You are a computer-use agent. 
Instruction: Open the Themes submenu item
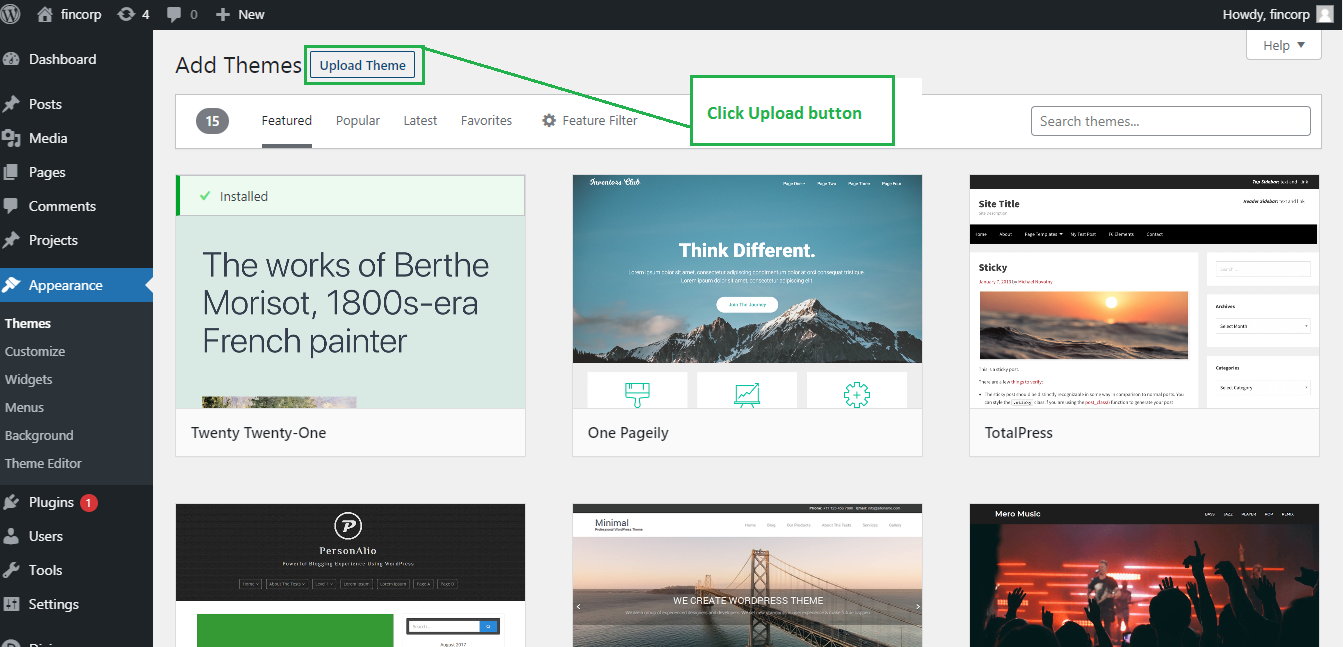point(28,323)
